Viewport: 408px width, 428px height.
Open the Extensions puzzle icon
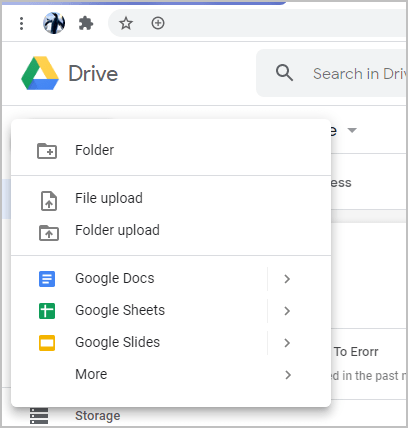86,23
